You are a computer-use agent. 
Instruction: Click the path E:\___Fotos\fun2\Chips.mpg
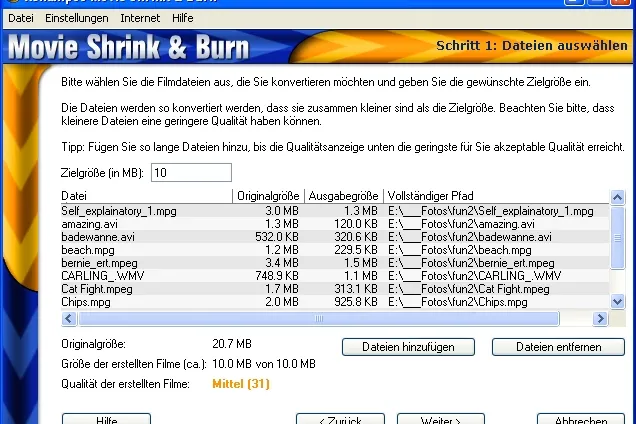(x=458, y=302)
